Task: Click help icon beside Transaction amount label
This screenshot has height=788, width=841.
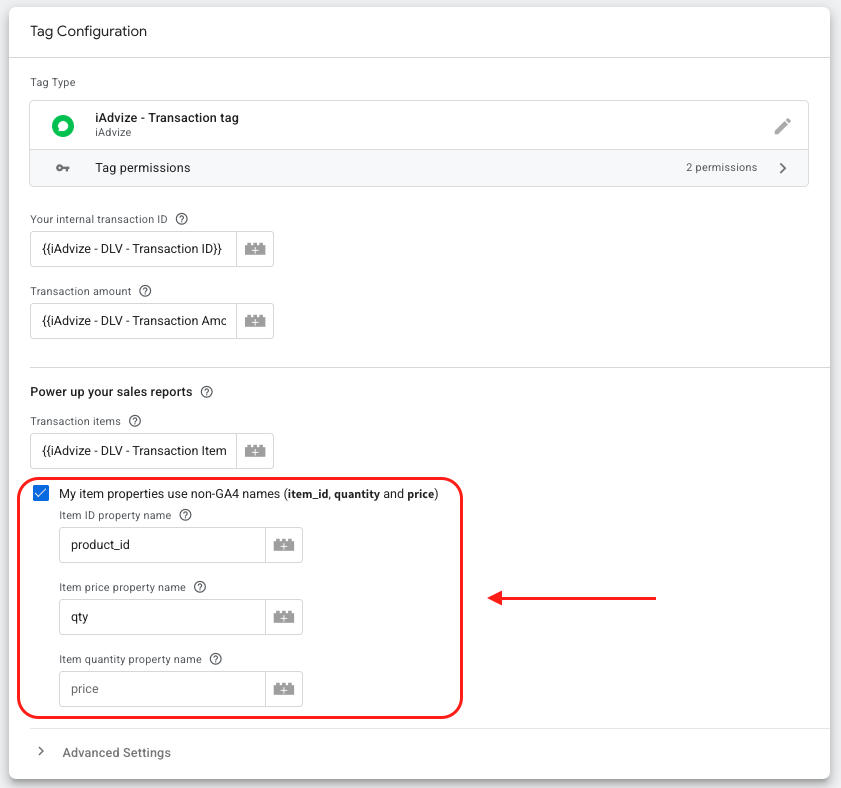Action: [145, 291]
